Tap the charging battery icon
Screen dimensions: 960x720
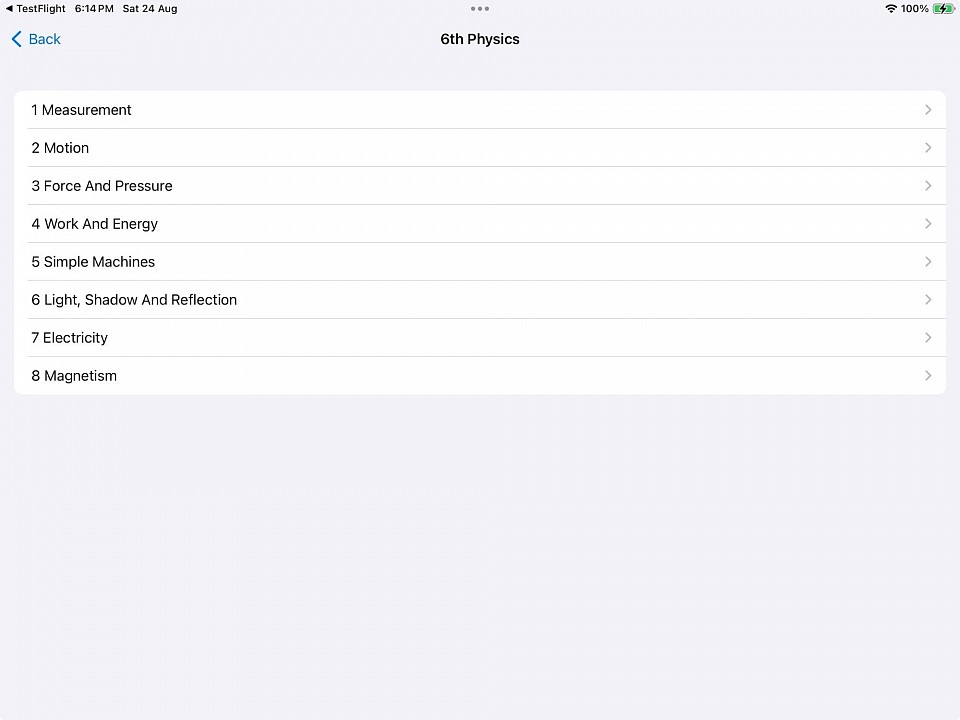pos(943,9)
